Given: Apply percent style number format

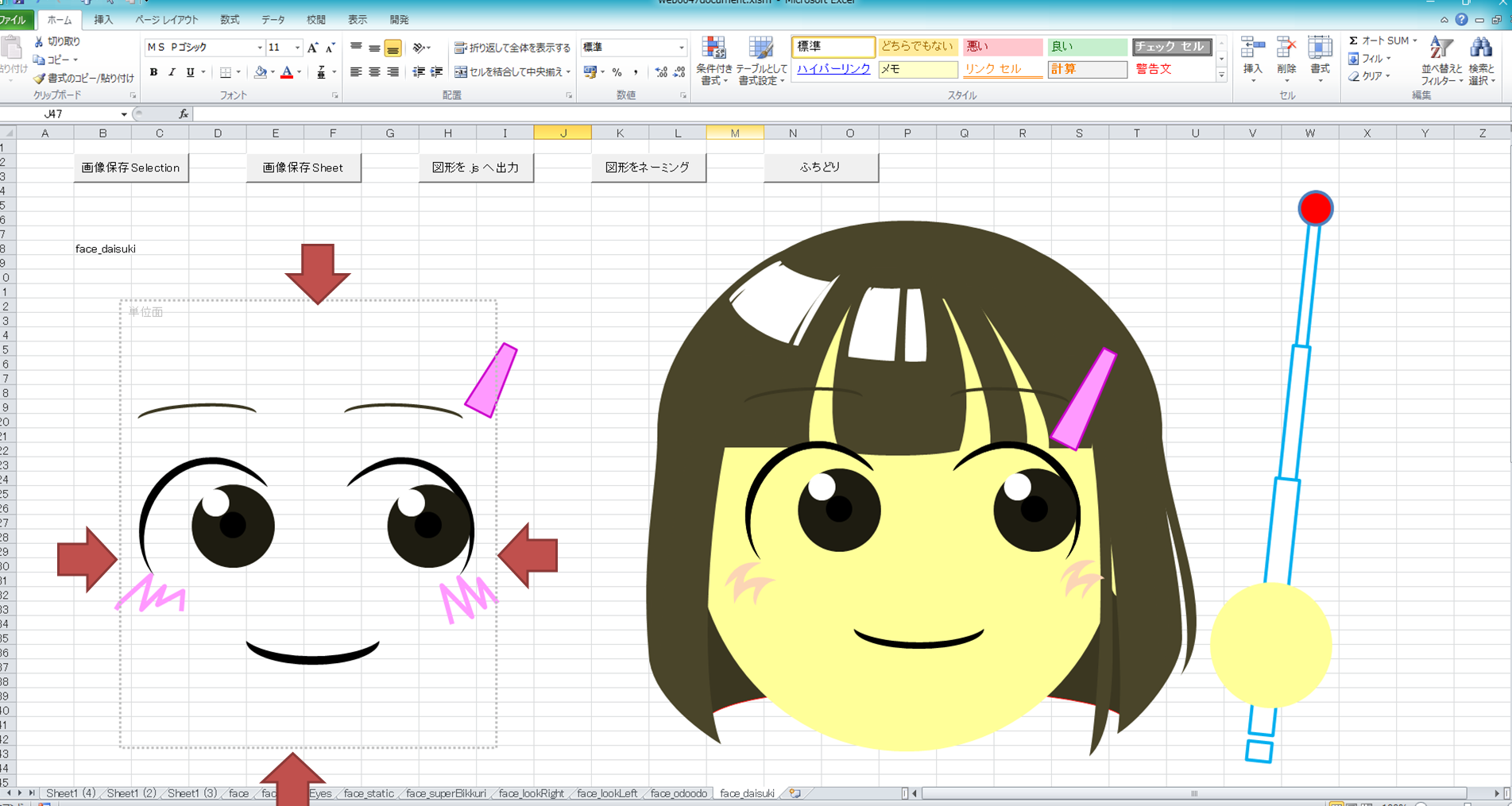Looking at the screenshot, I should coord(617,72).
